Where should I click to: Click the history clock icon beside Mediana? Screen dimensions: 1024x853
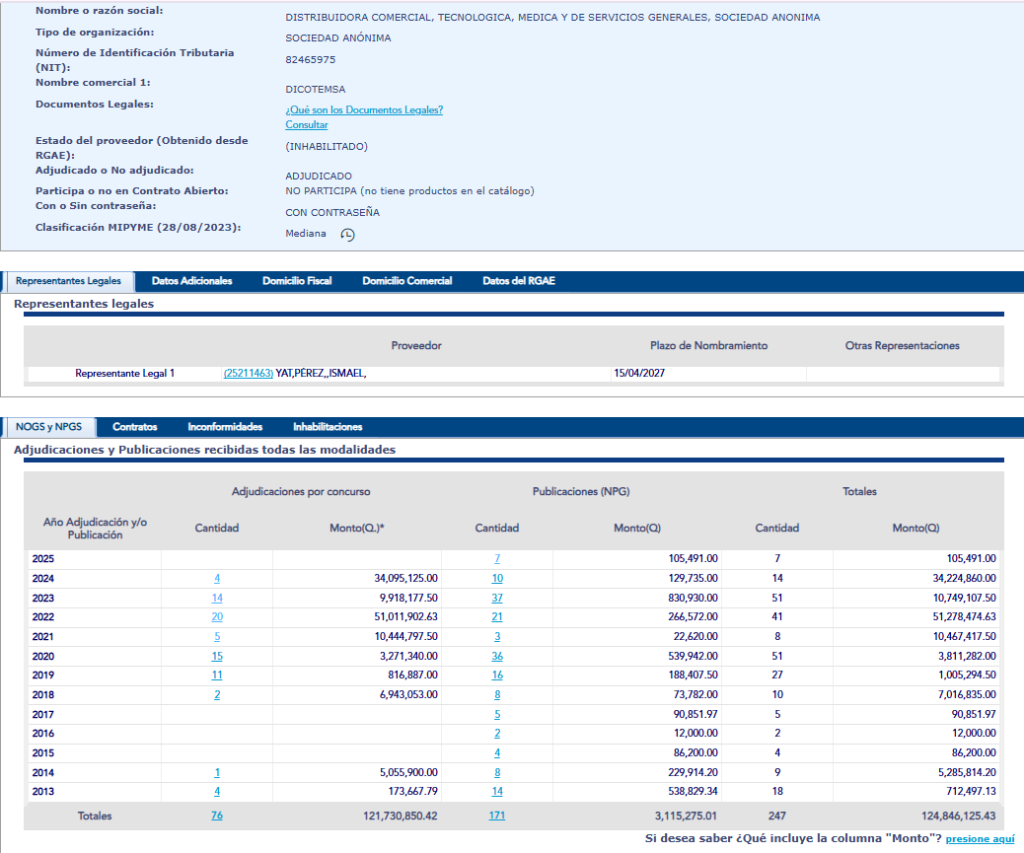pyautogui.click(x=347, y=235)
